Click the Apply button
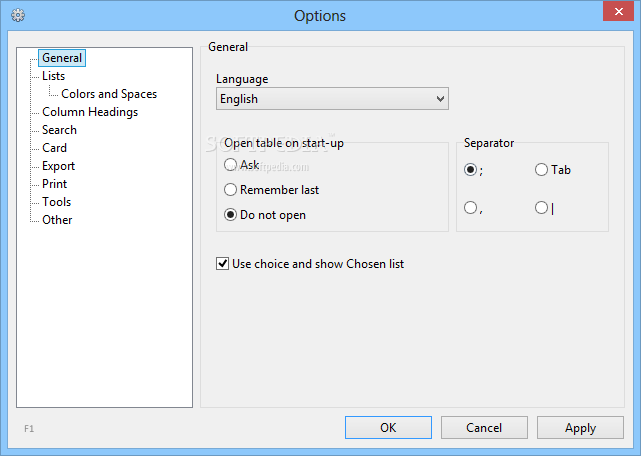Viewport: 641px width, 456px height. coord(580,427)
